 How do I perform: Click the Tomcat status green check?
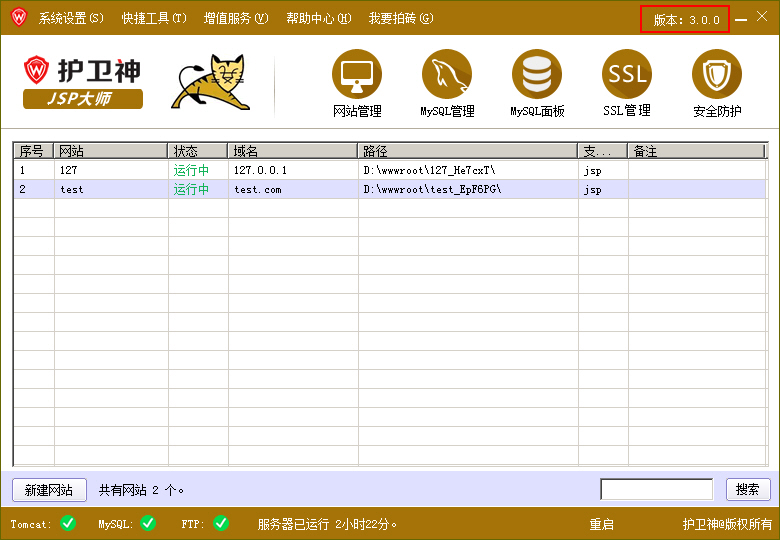68,523
